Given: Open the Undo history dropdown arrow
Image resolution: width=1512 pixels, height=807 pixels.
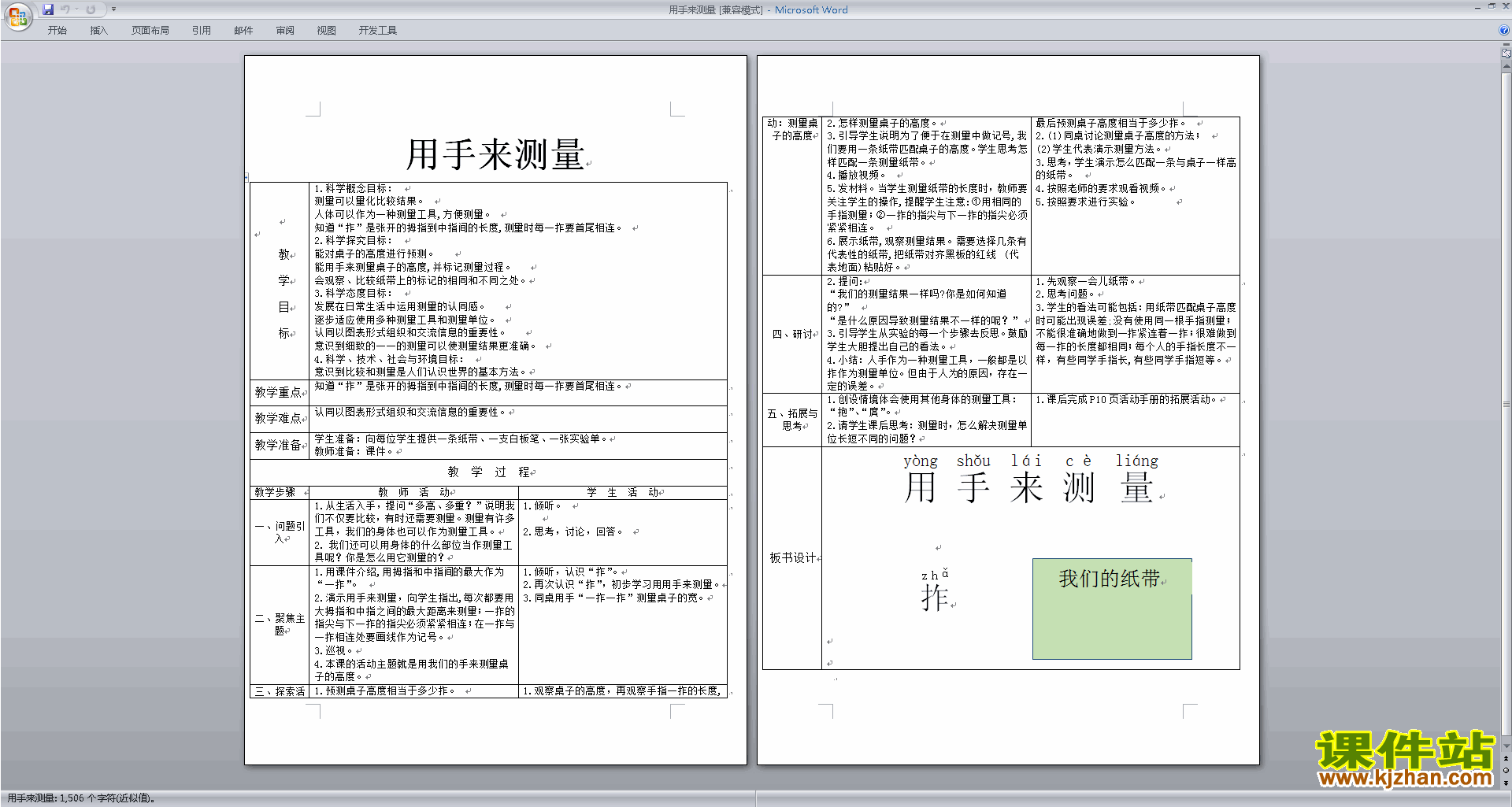Looking at the screenshot, I should 76,9.
